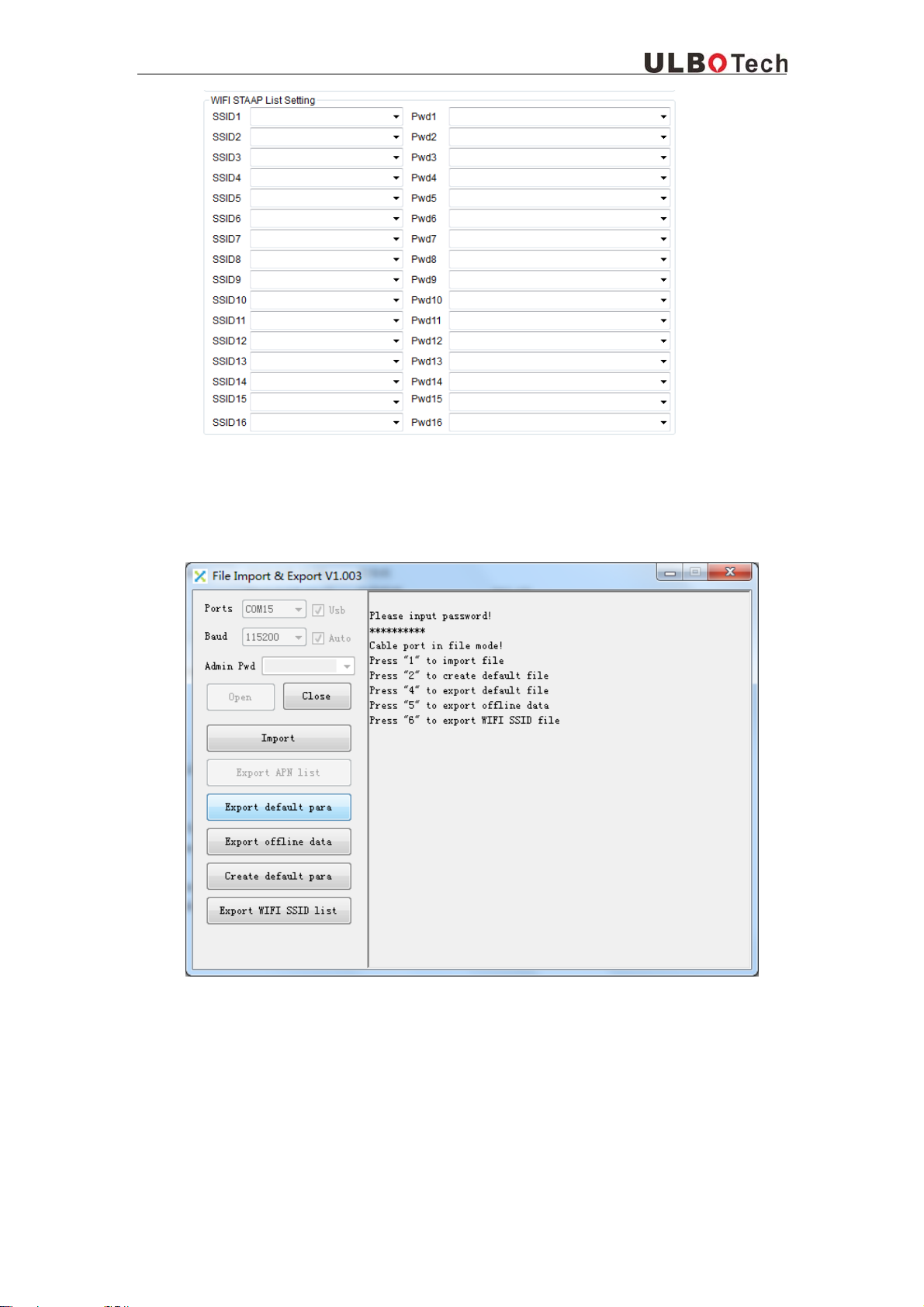Expand the Pwd8 dropdown
This screenshot has width=924, height=1307.
663,260
